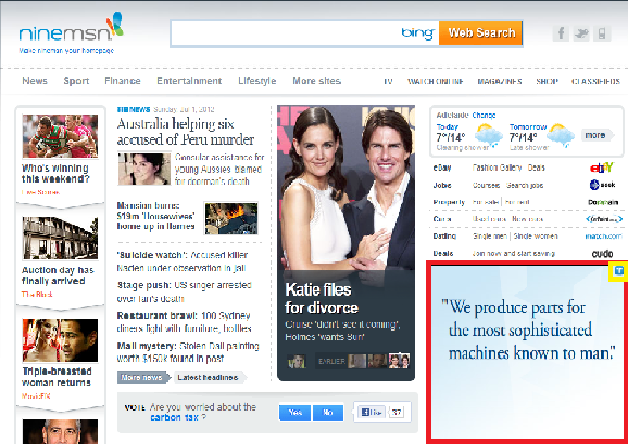This screenshot has height=444, width=628.
Task: Click the woman's photo under the Peru murder headline
Action: coord(144,169)
